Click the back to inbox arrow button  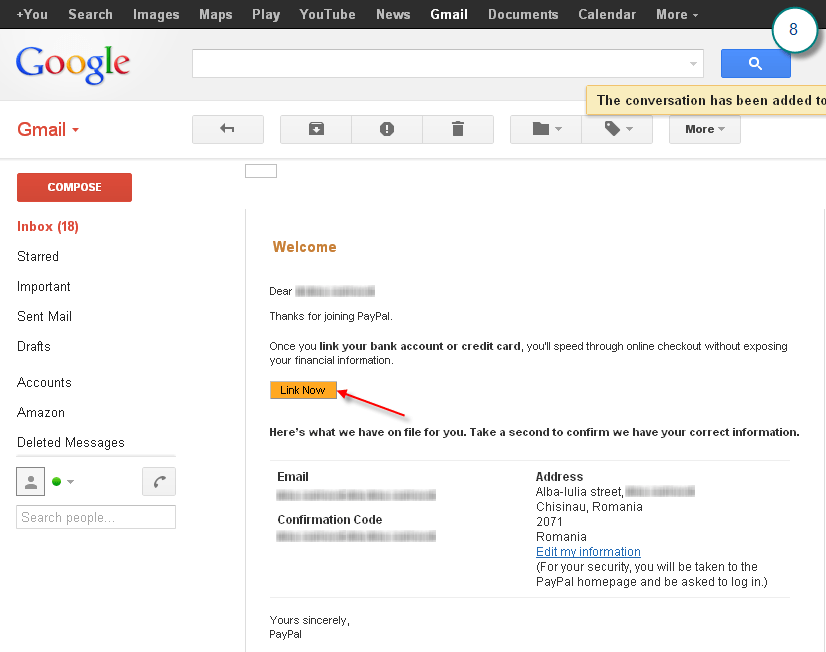point(228,129)
